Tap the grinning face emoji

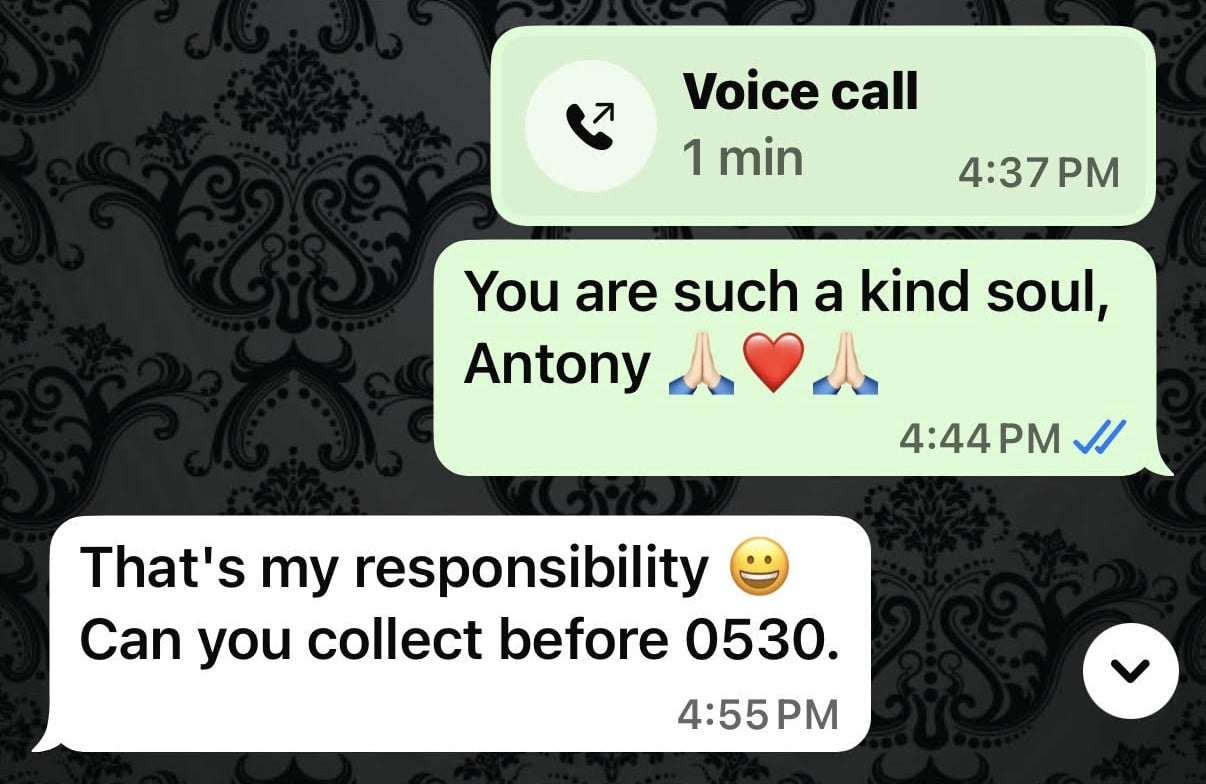761,570
